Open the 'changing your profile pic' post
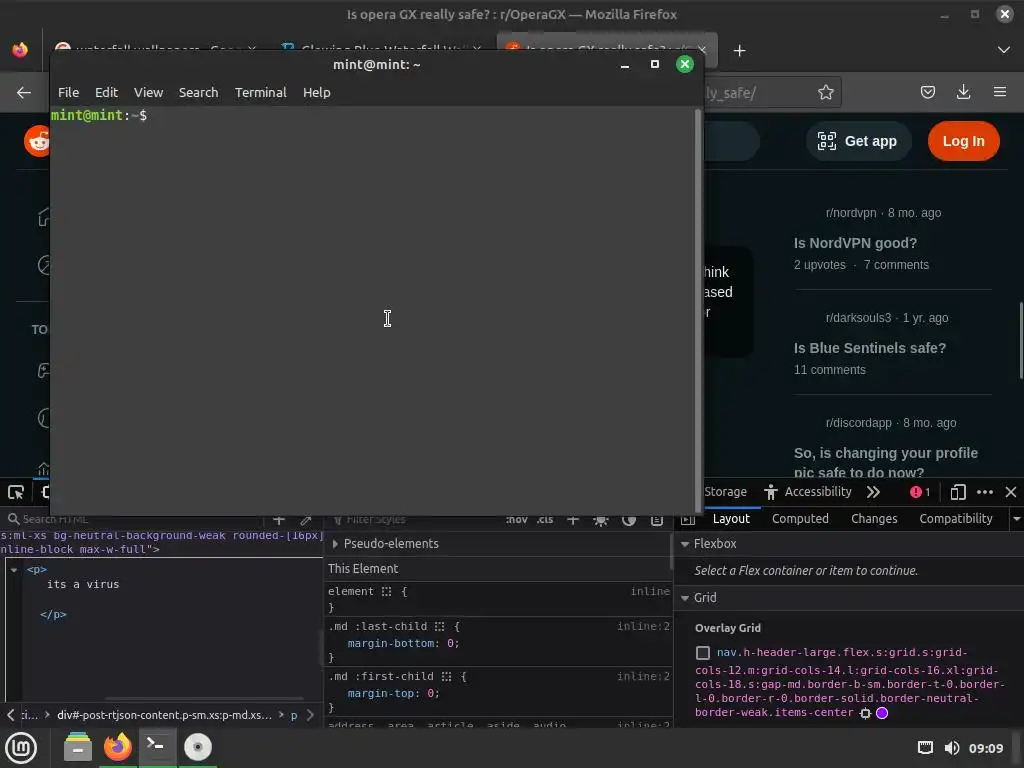The height and width of the screenshot is (768, 1024). point(886,462)
